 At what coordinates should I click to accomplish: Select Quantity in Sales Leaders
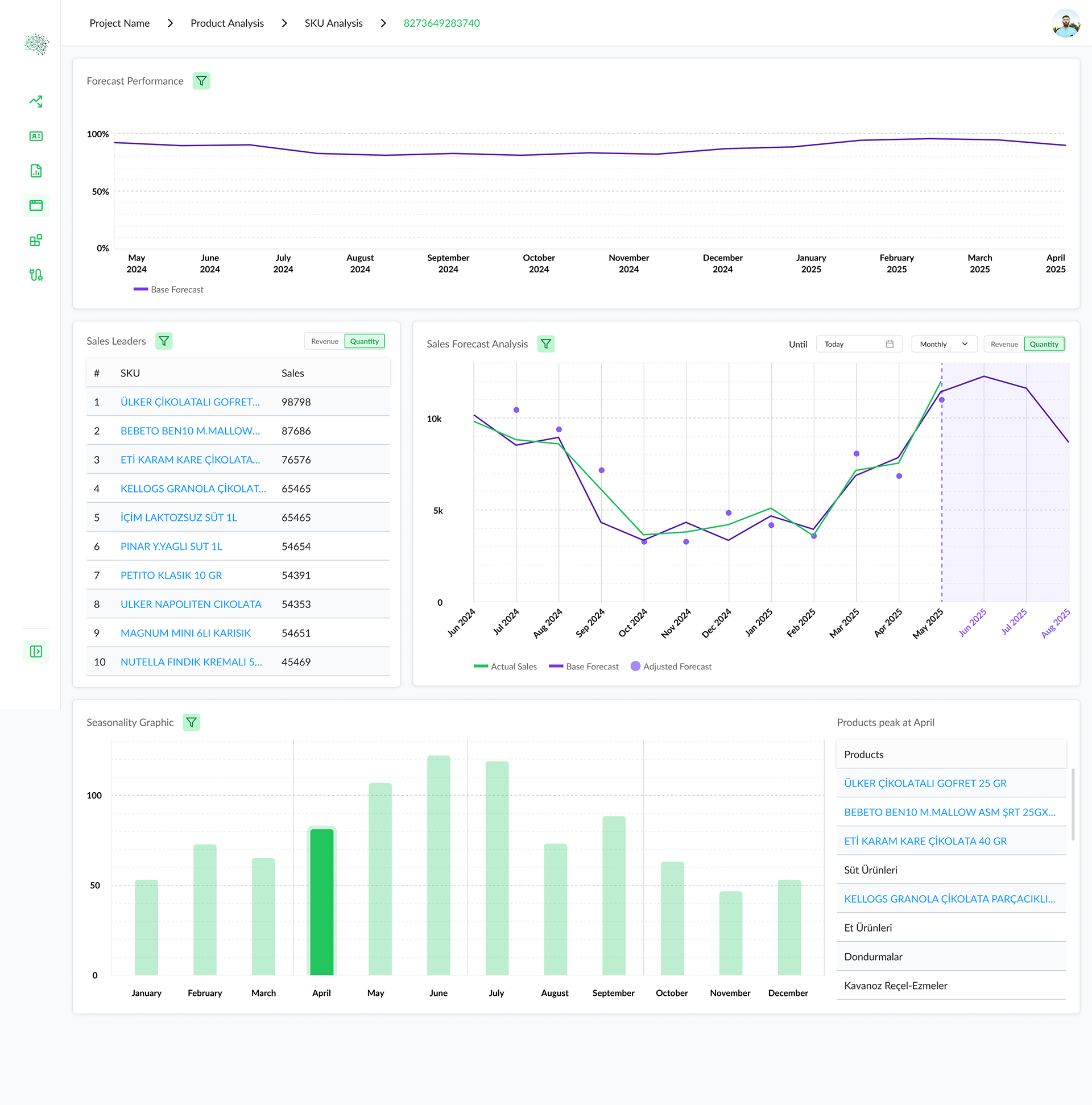[365, 341]
